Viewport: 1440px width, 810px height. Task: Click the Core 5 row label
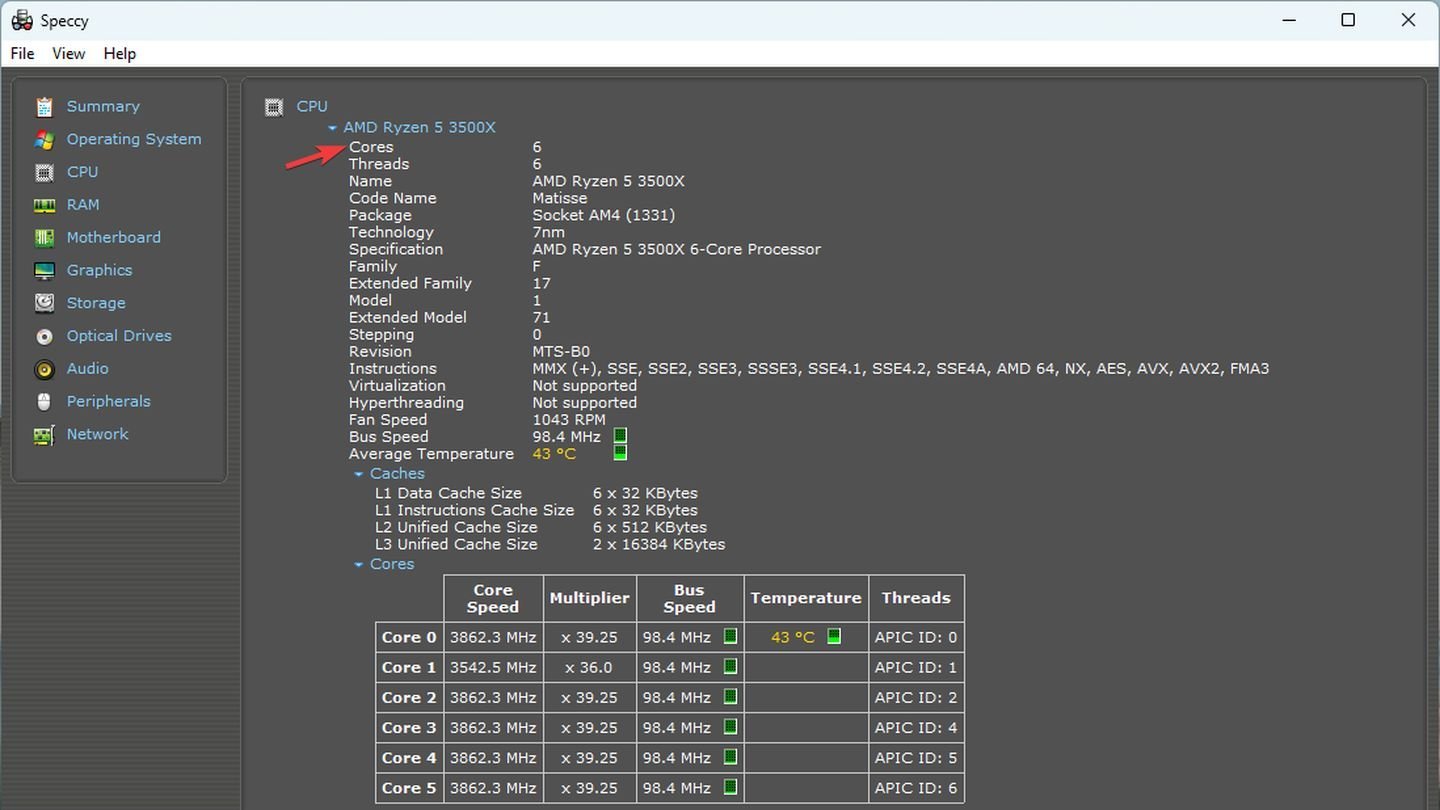click(x=409, y=787)
